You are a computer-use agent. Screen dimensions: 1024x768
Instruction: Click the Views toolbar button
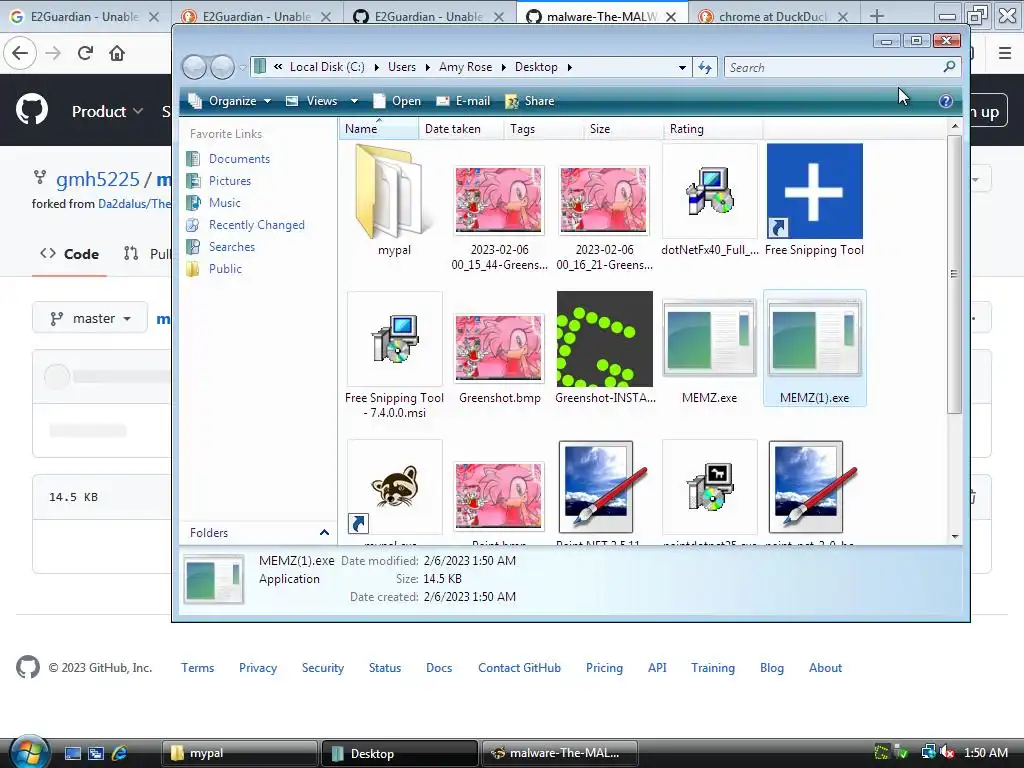click(312, 101)
